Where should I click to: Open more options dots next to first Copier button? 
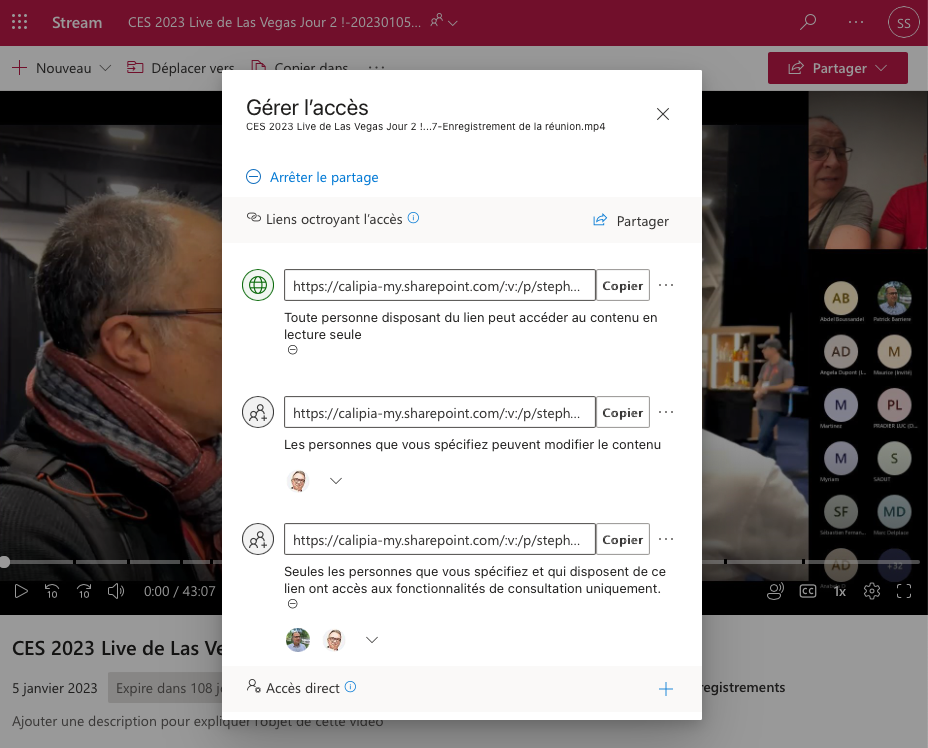click(x=666, y=285)
